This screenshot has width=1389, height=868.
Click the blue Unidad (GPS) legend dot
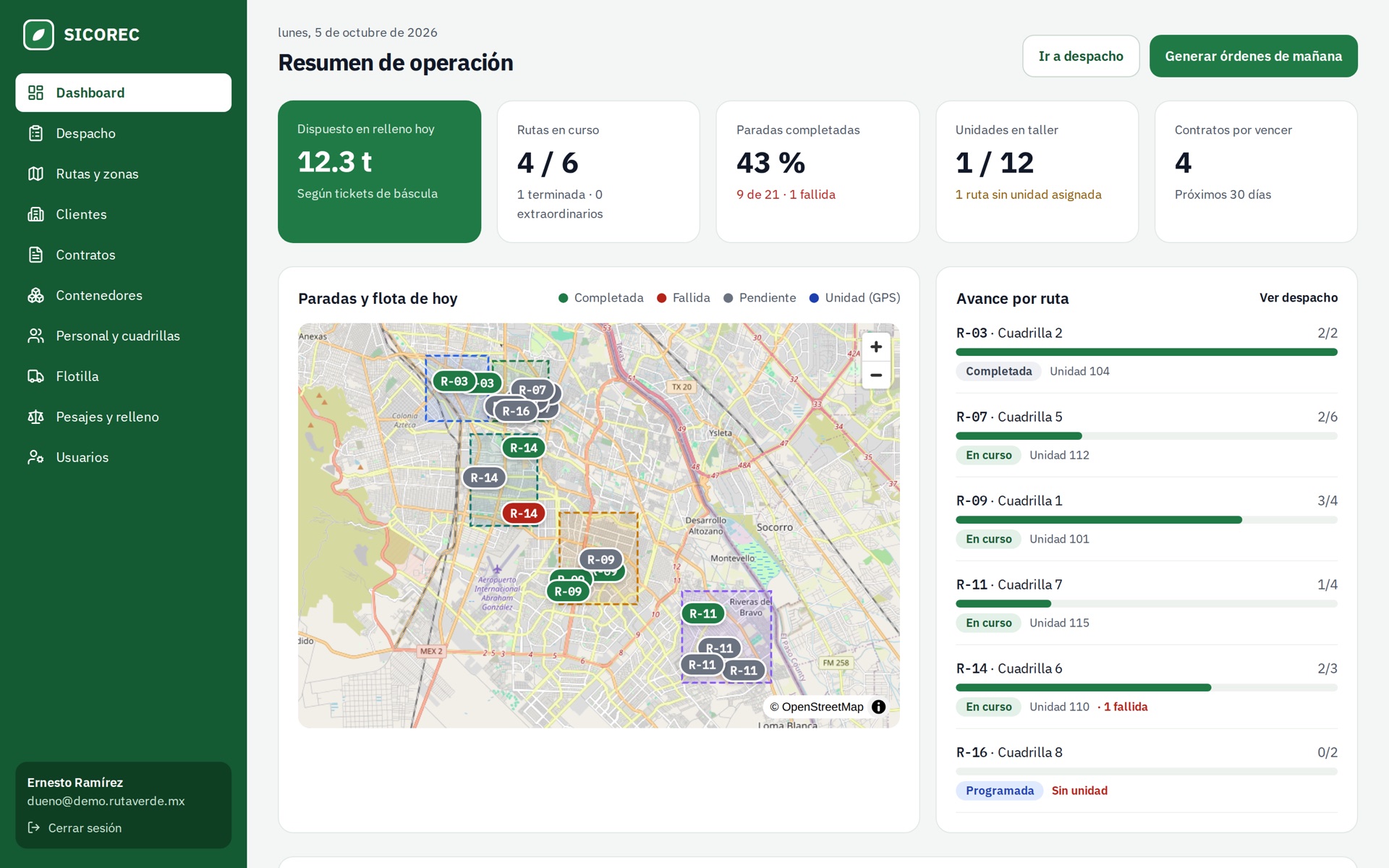(x=814, y=298)
